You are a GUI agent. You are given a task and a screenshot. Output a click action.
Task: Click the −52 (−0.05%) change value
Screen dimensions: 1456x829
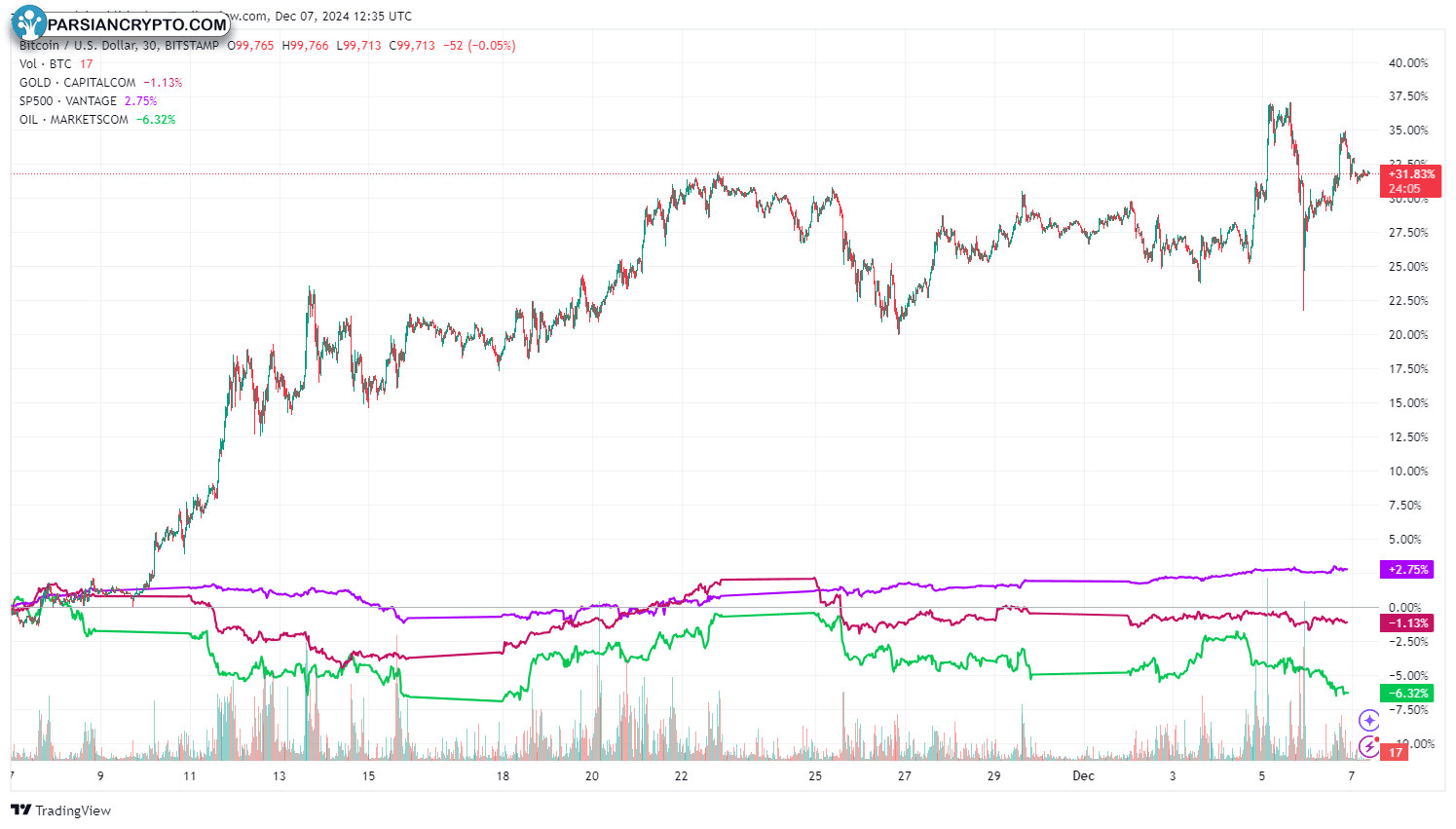[479, 46]
